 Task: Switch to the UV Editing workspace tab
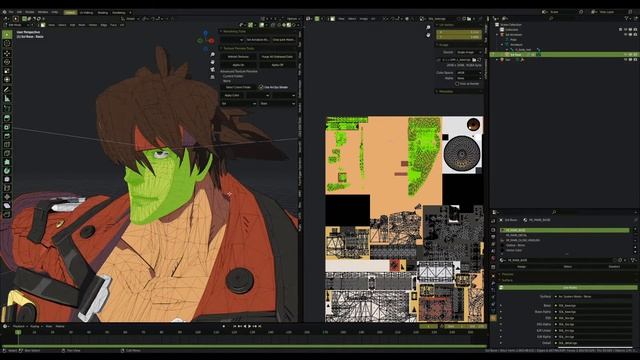(x=86, y=13)
